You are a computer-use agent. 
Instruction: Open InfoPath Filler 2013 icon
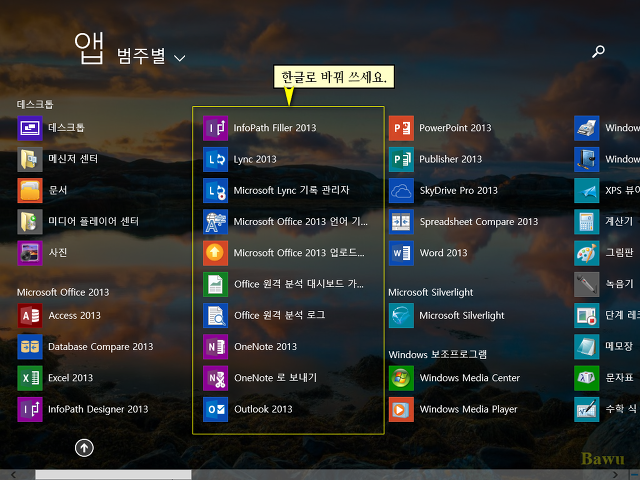click(x=216, y=128)
